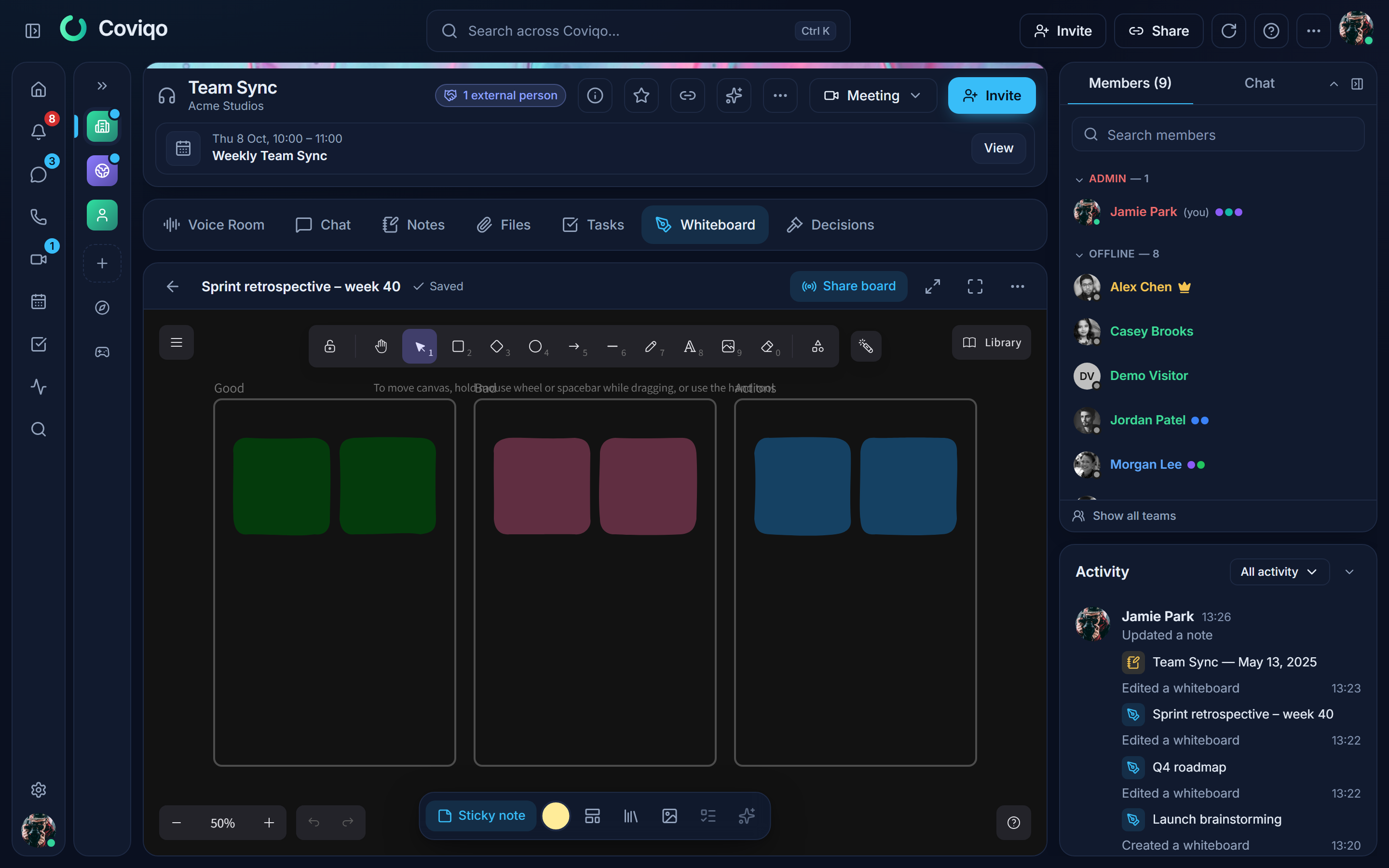This screenshot has height=868, width=1389.
Task: Expand the workspace sidebar double chevron
Action: click(102, 86)
